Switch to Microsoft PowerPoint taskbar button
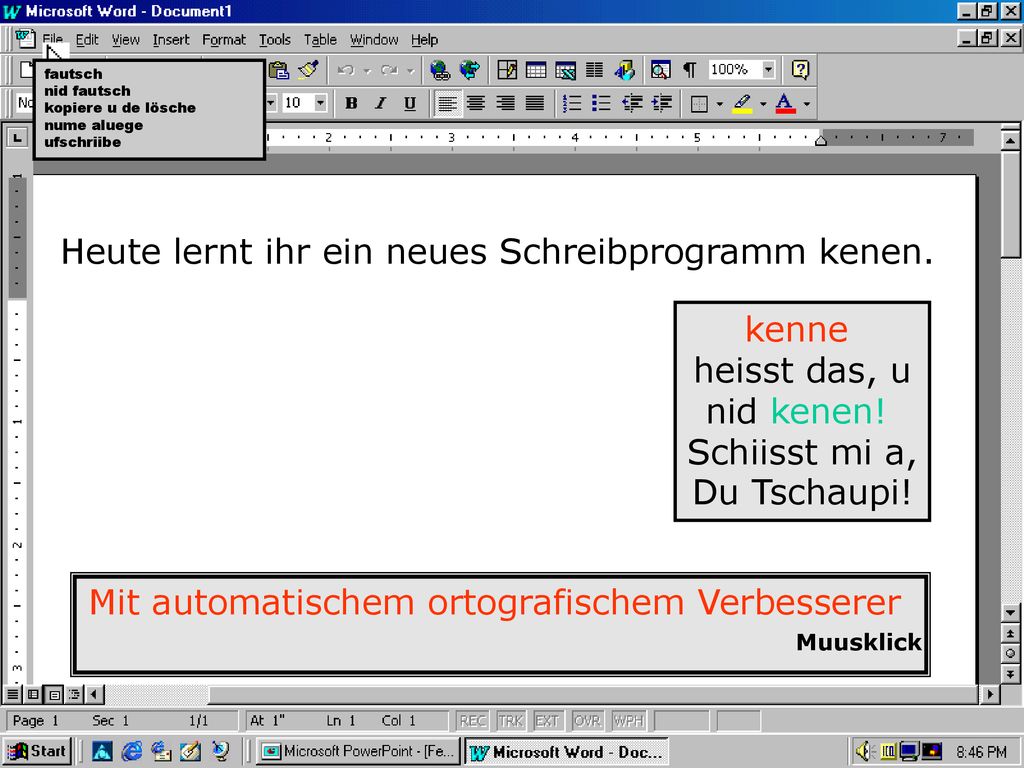The width and height of the screenshot is (1024, 768). pos(359,751)
